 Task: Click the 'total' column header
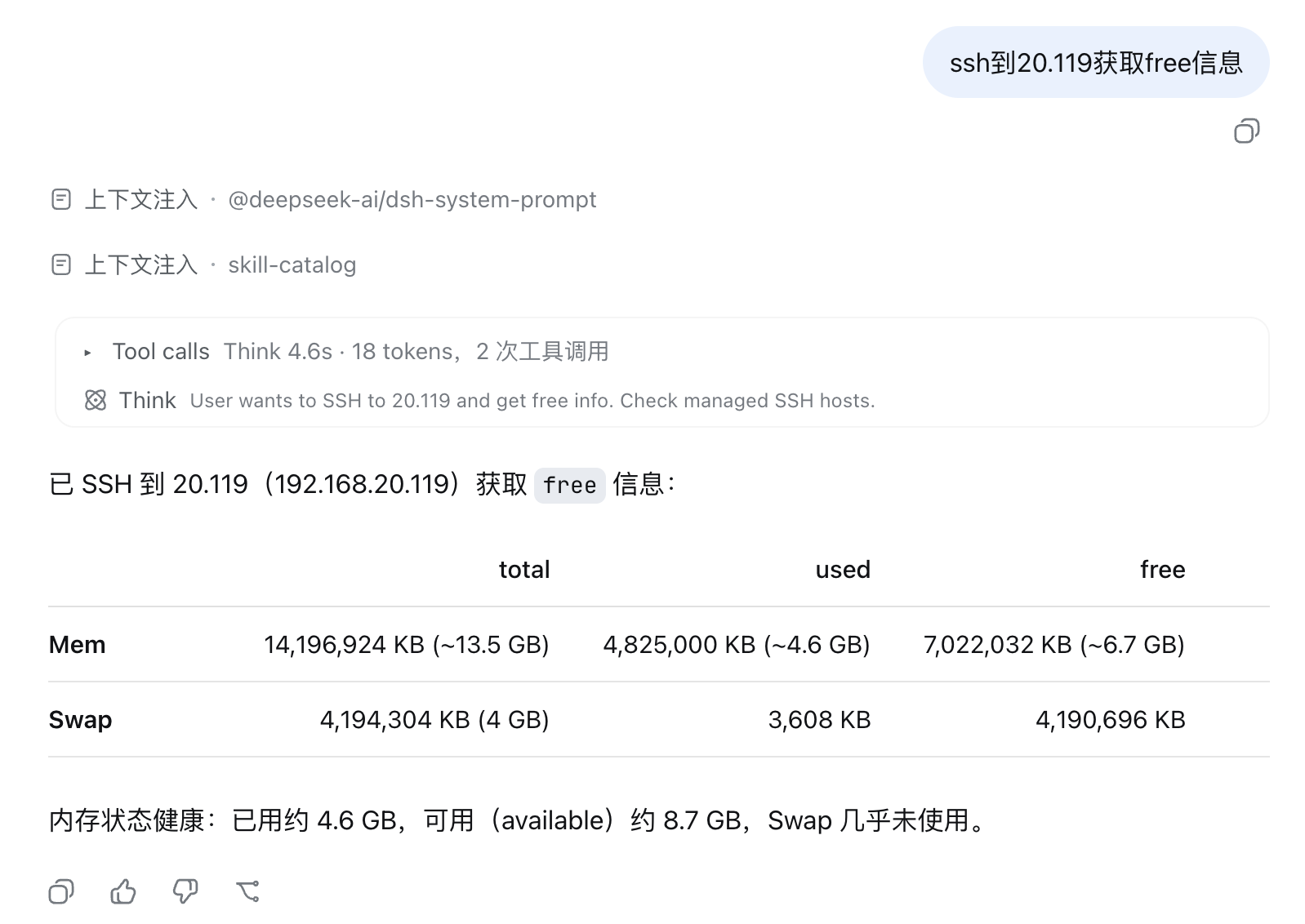524,569
